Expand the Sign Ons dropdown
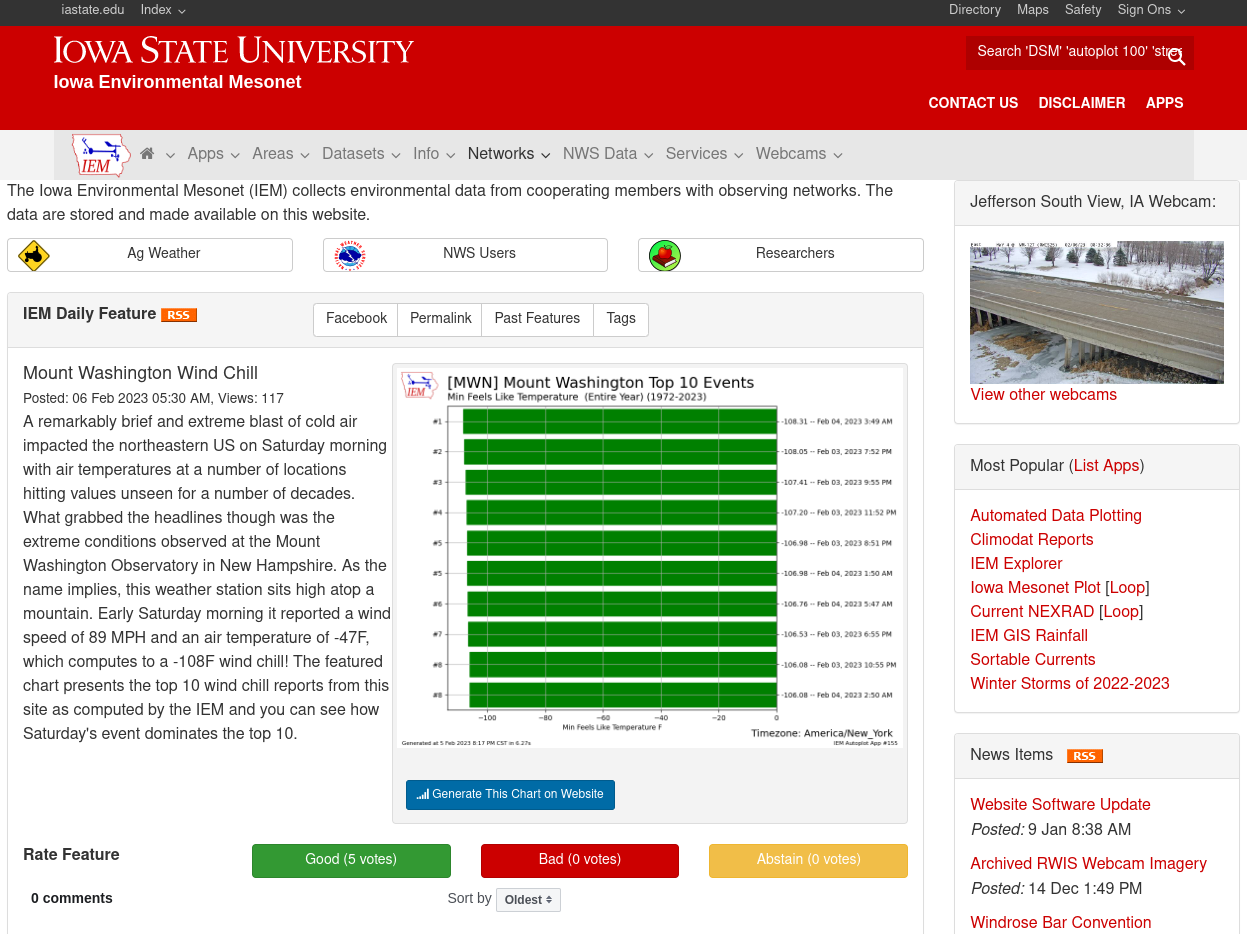Image resolution: width=1247 pixels, height=934 pixels. pyautogui.click(x=1151, y=10)
